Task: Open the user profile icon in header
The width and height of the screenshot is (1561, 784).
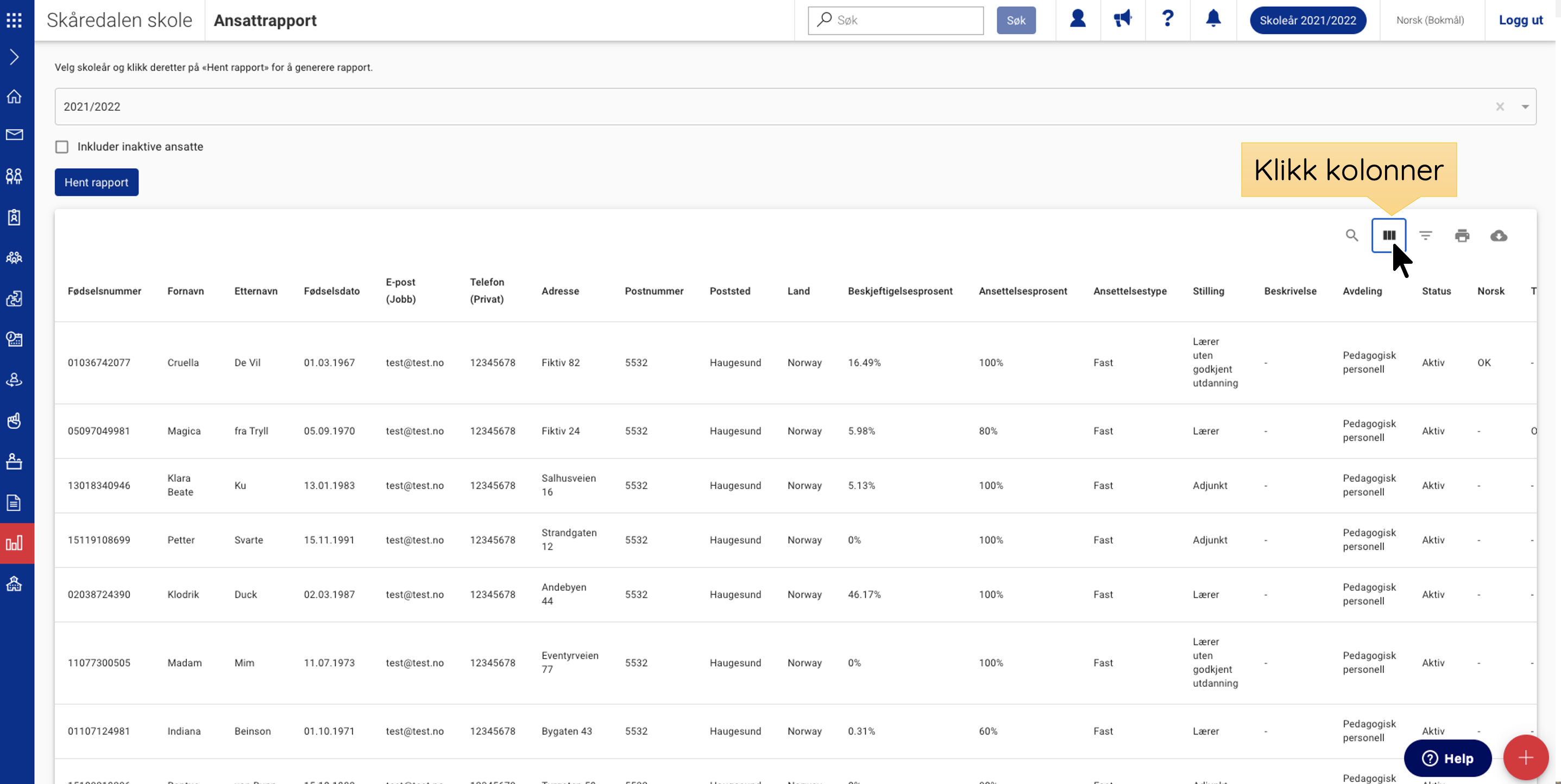Action: [1078, 19]
